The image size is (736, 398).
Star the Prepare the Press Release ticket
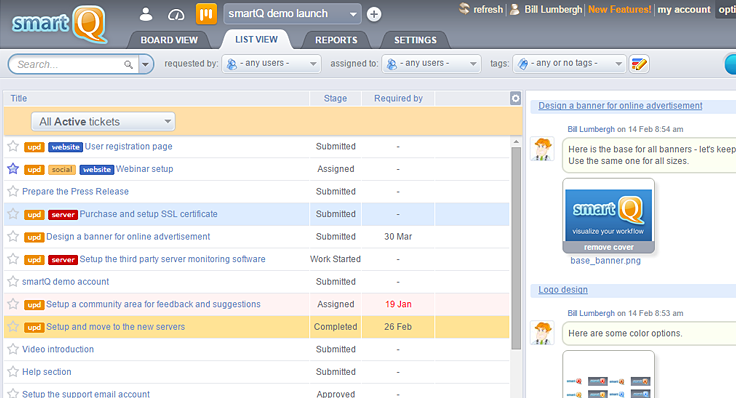(x=13, y=191)
